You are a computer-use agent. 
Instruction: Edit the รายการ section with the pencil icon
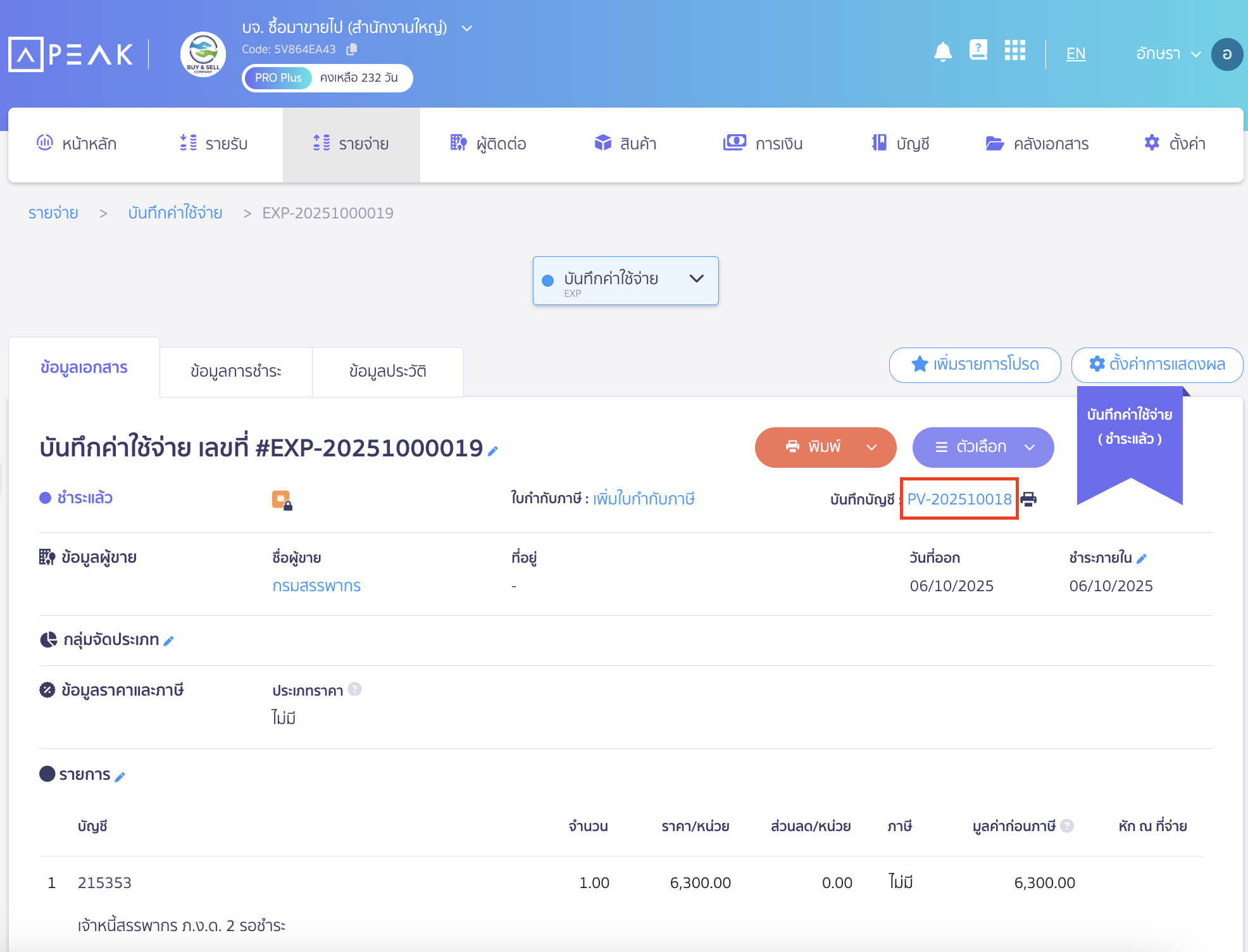pos(120,777)
